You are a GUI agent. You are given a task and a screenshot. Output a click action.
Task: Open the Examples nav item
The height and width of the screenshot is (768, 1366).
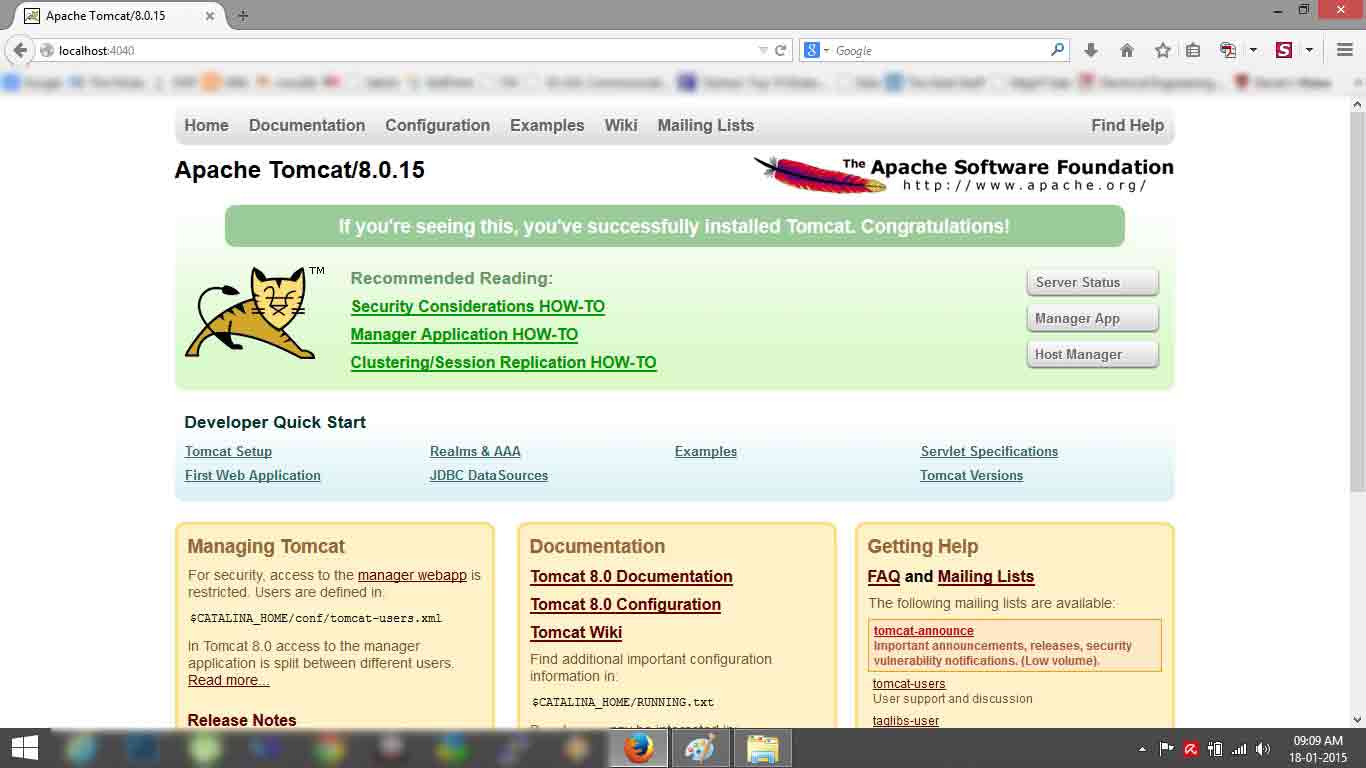click(547, 125)
